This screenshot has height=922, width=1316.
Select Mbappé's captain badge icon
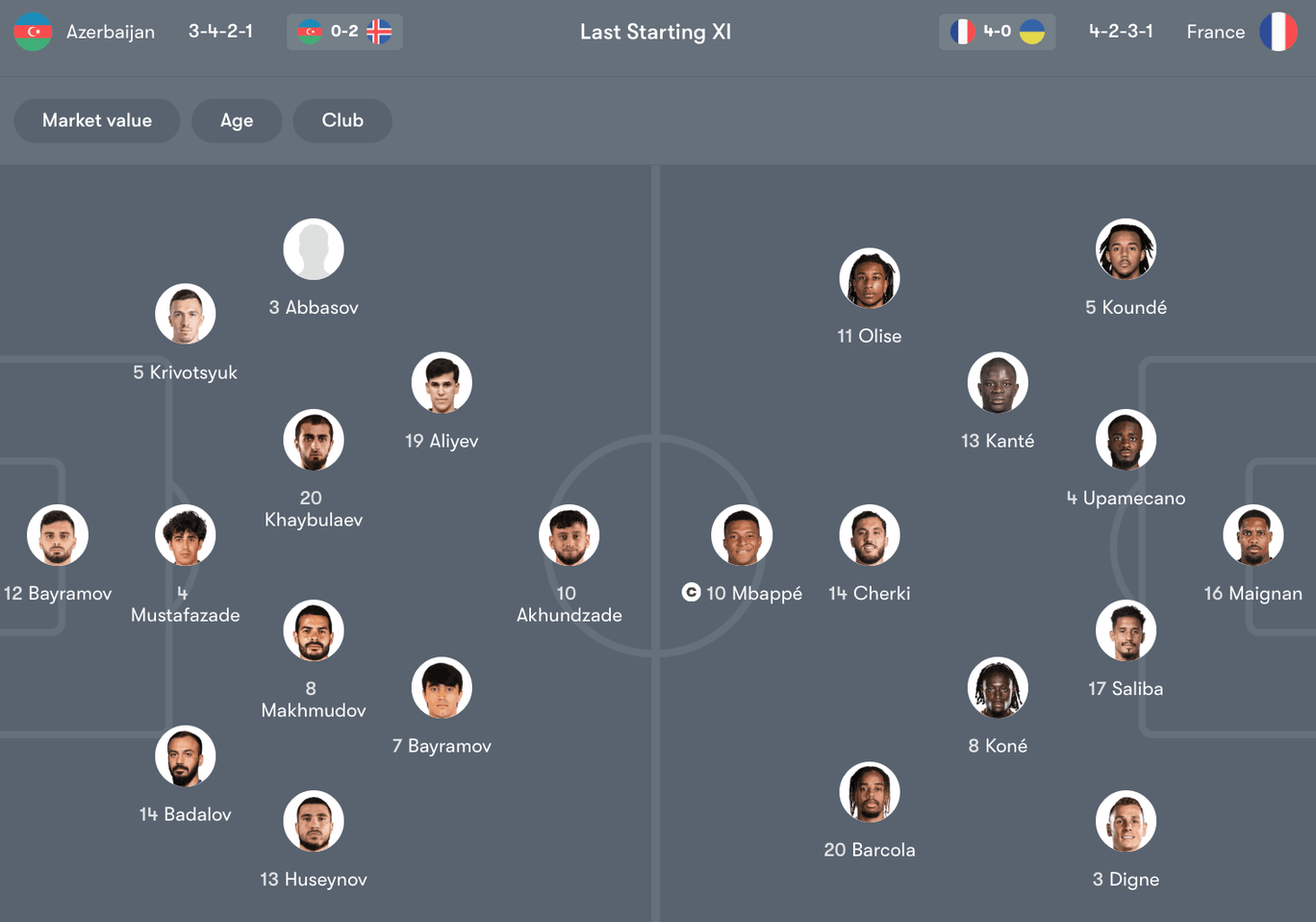point(691,593)
